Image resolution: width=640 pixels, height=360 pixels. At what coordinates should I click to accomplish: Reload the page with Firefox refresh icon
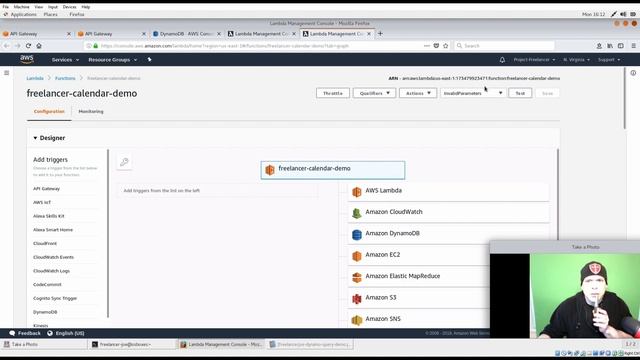pos(28,46)
